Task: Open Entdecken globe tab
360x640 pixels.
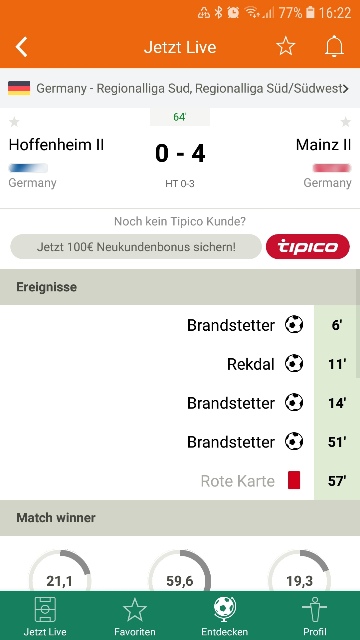Action: tap(224, 616)
